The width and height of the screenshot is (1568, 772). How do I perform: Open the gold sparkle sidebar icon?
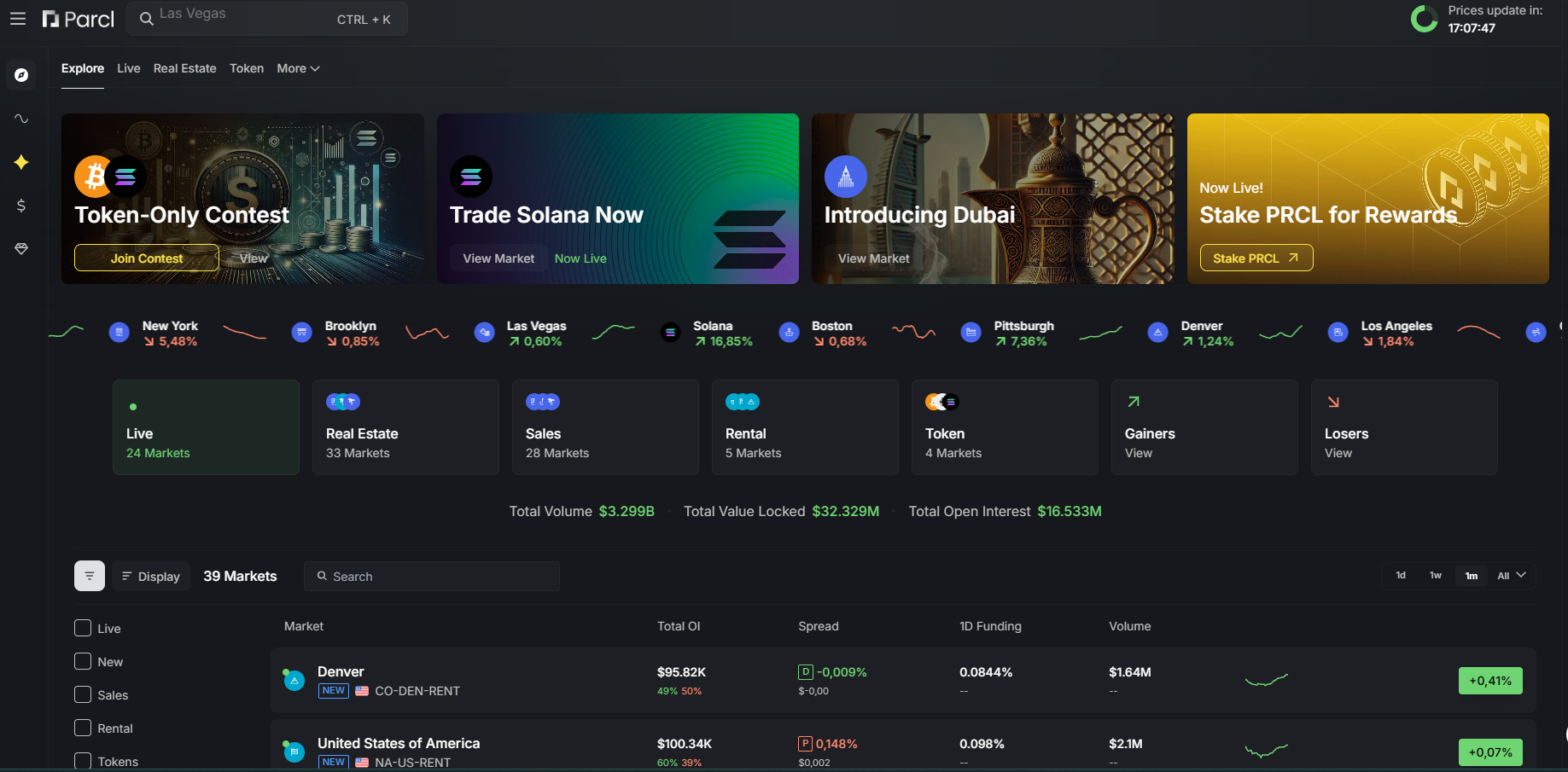point(21,162)
